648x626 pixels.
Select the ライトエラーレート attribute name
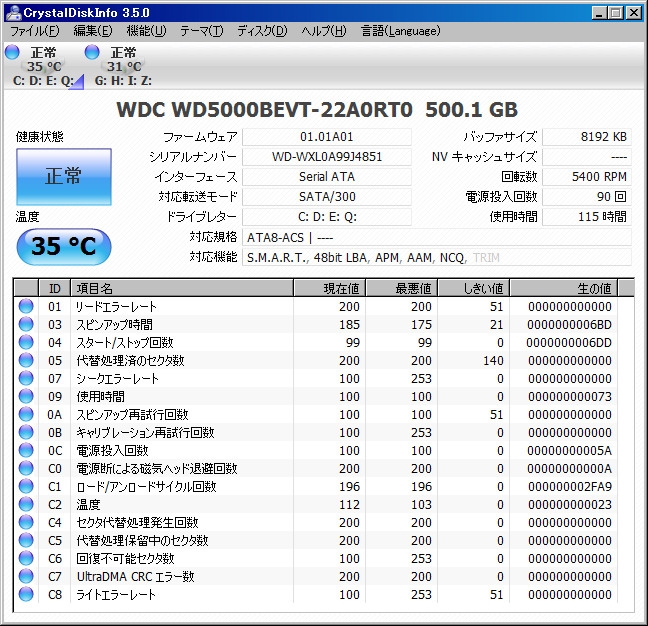click(116, 595)
